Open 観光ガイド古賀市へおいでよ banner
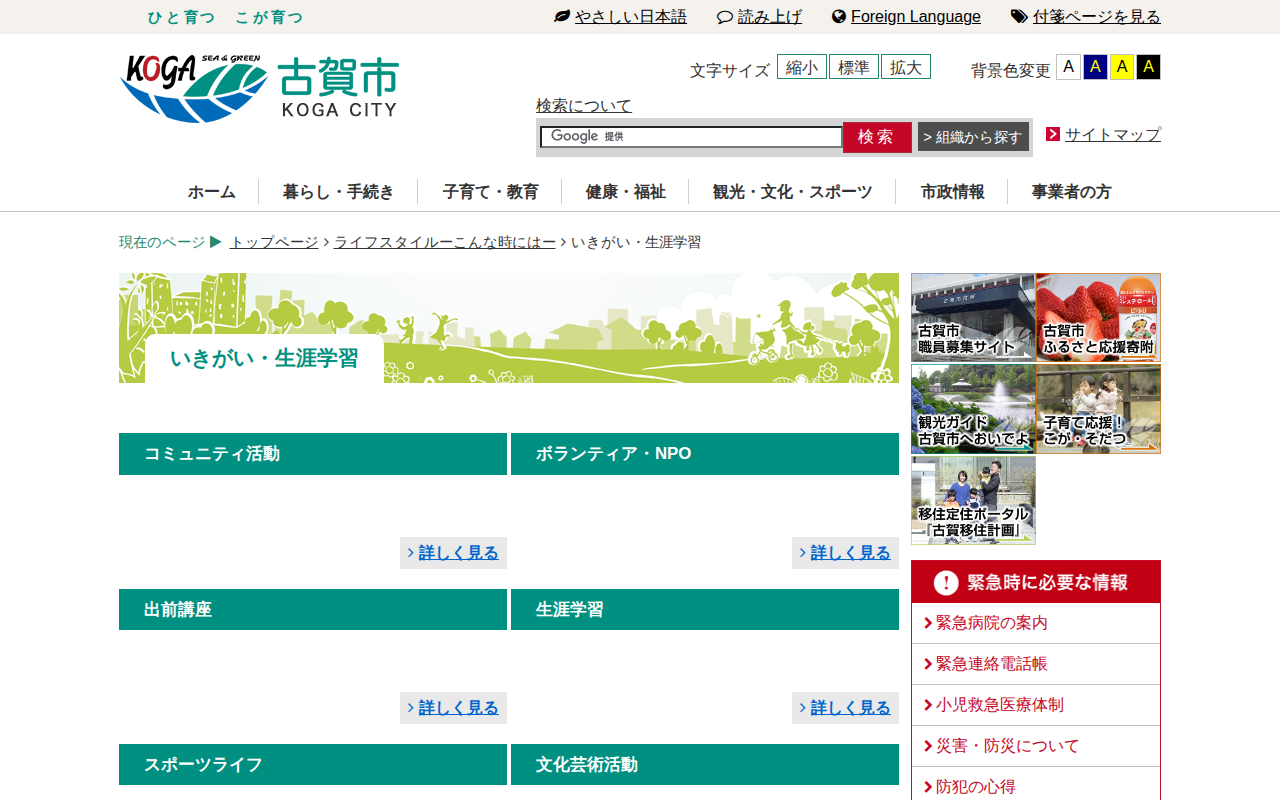This screenshot has height=800, width=1280. [973, 409]
